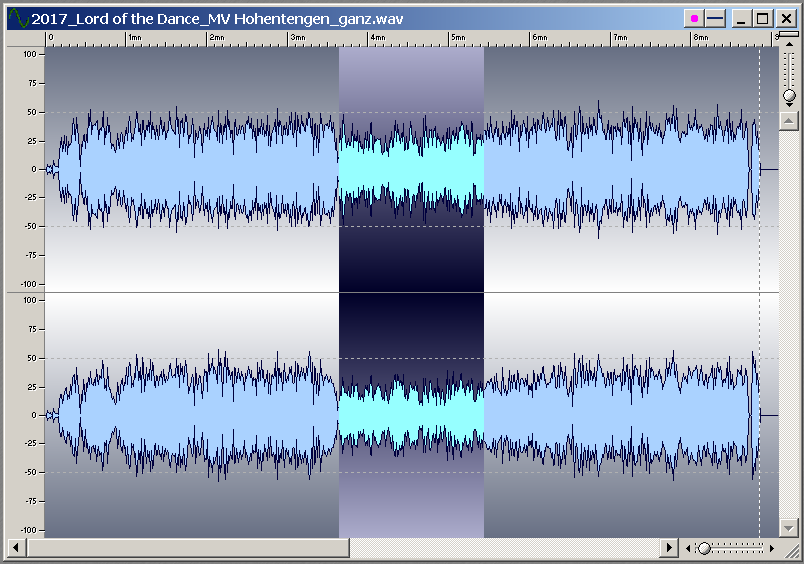Click the 5mn mark on the time ruler
The height and width of the screenshot is (564, 804).
[x=458, y=37]
